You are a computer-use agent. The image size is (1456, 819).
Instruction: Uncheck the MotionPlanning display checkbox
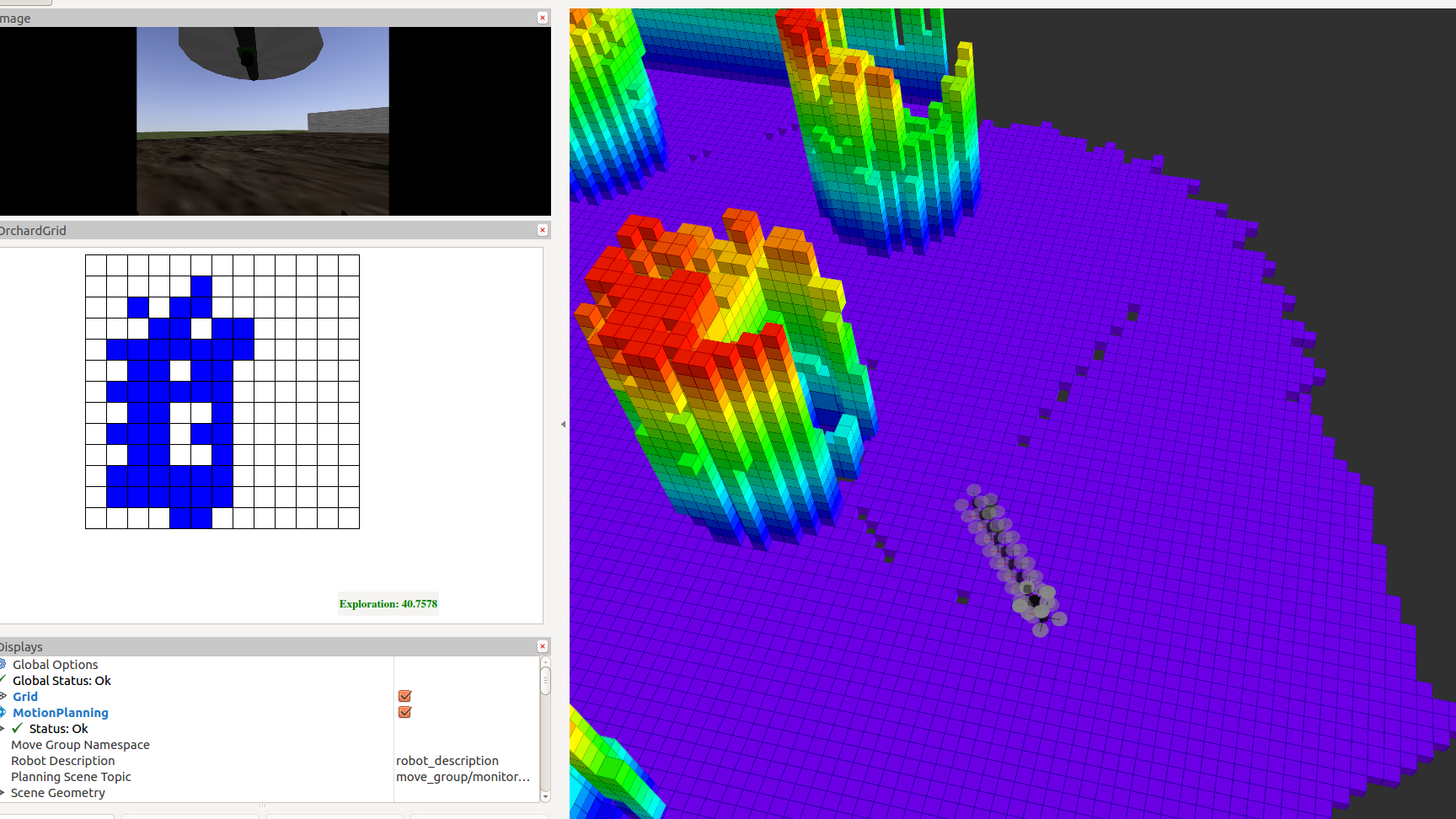(404, 712)
